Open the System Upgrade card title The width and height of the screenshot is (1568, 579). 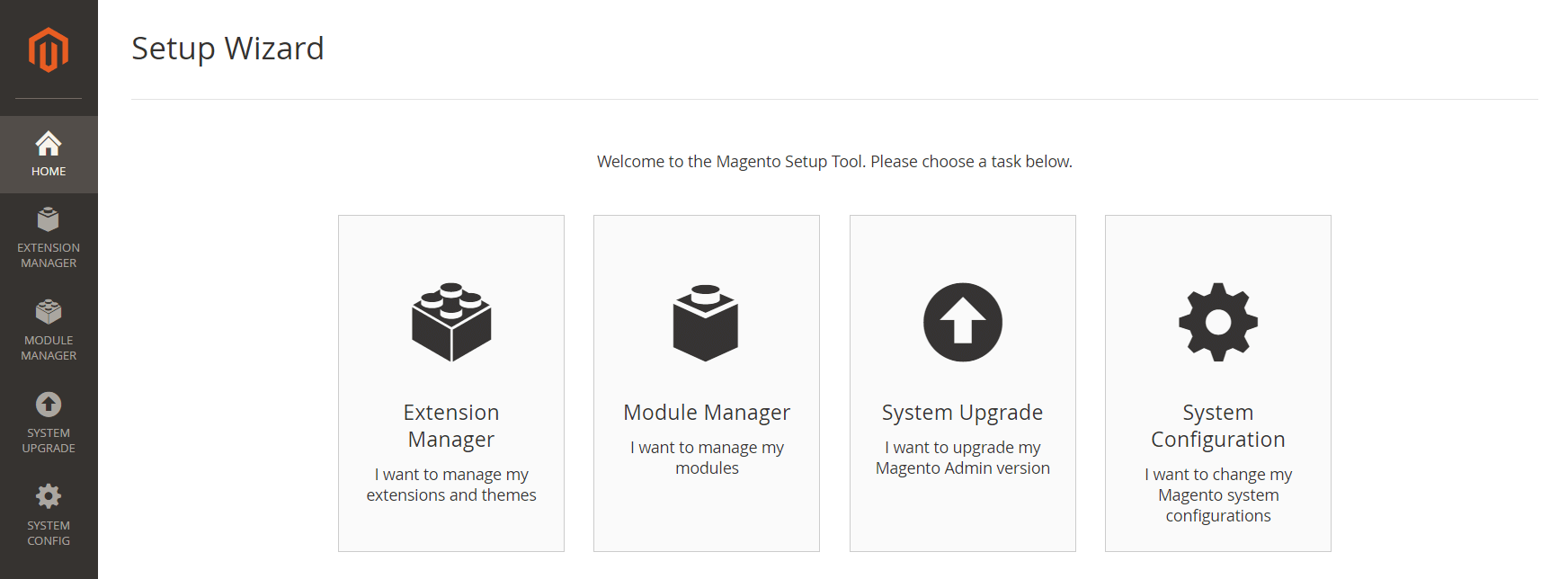pyautogui.click(x=962, y=413)
